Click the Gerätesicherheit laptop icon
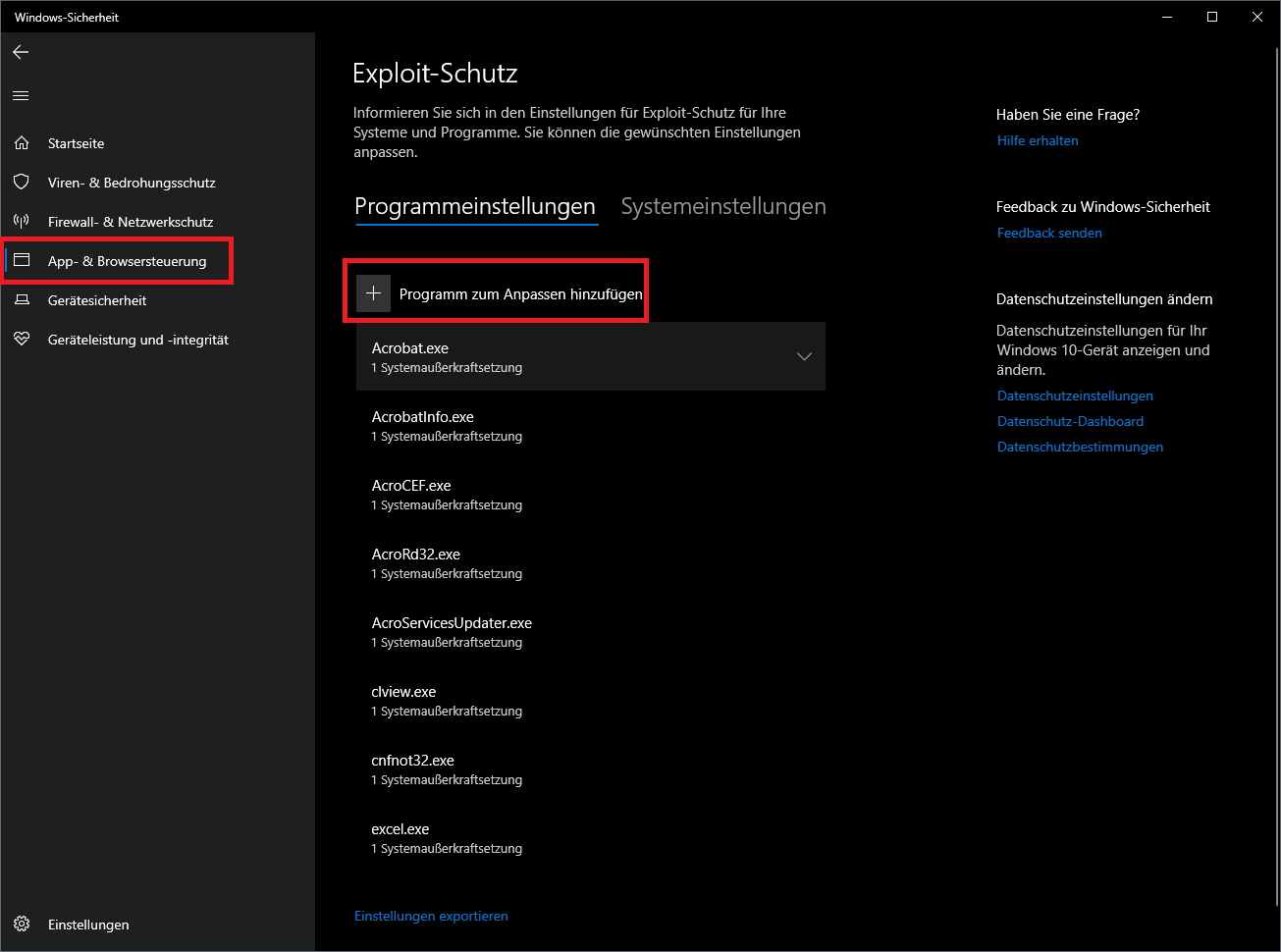 (22, 300)
